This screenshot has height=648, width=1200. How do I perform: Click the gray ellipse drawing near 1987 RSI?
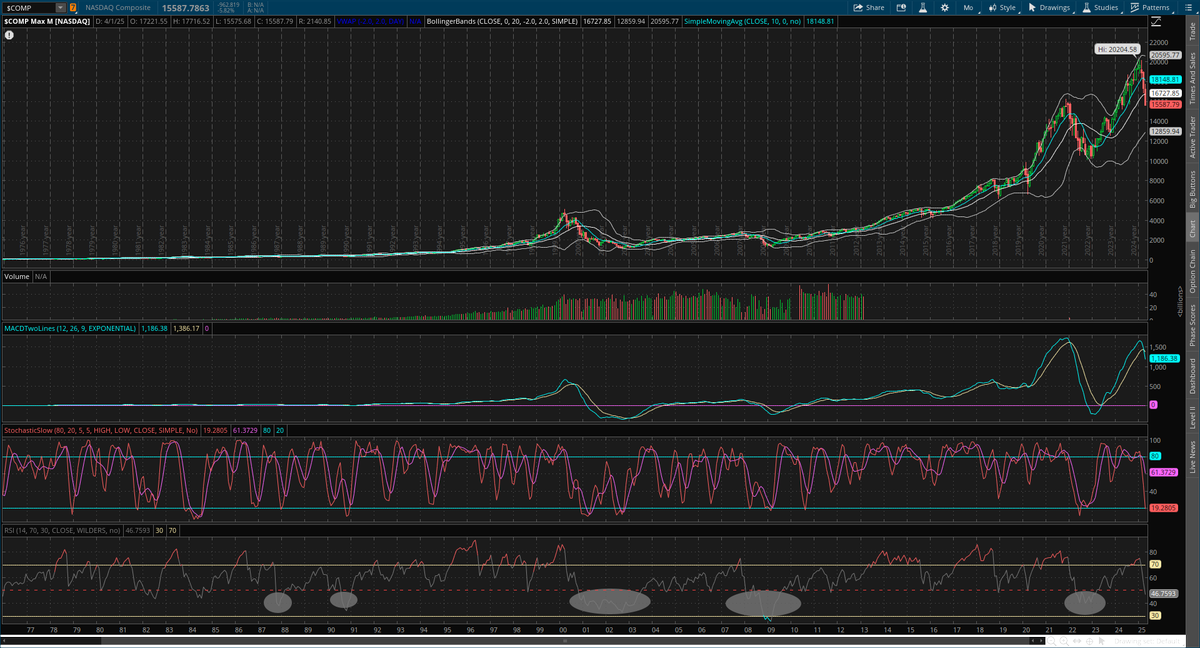coord(278,602)
